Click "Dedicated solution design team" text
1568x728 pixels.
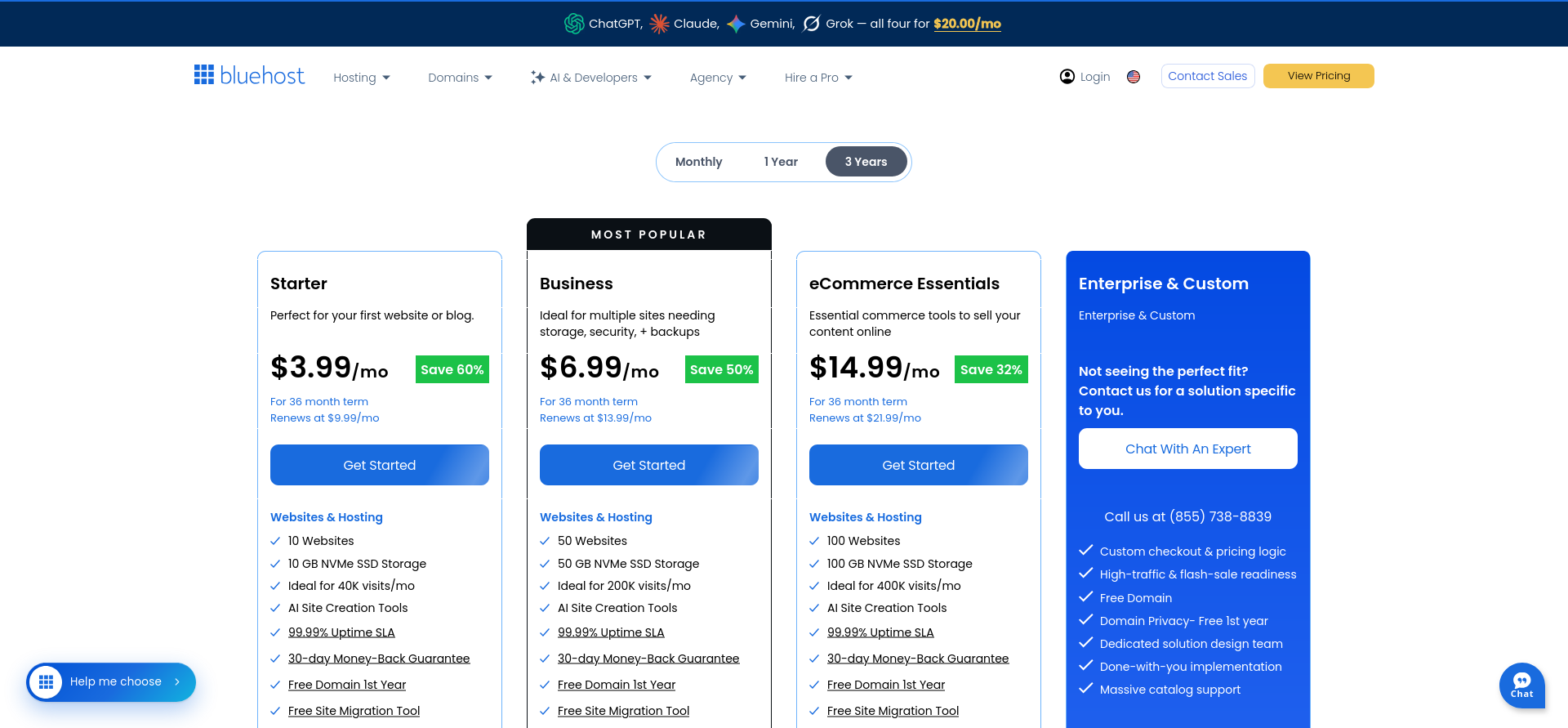coord(1192,644)
